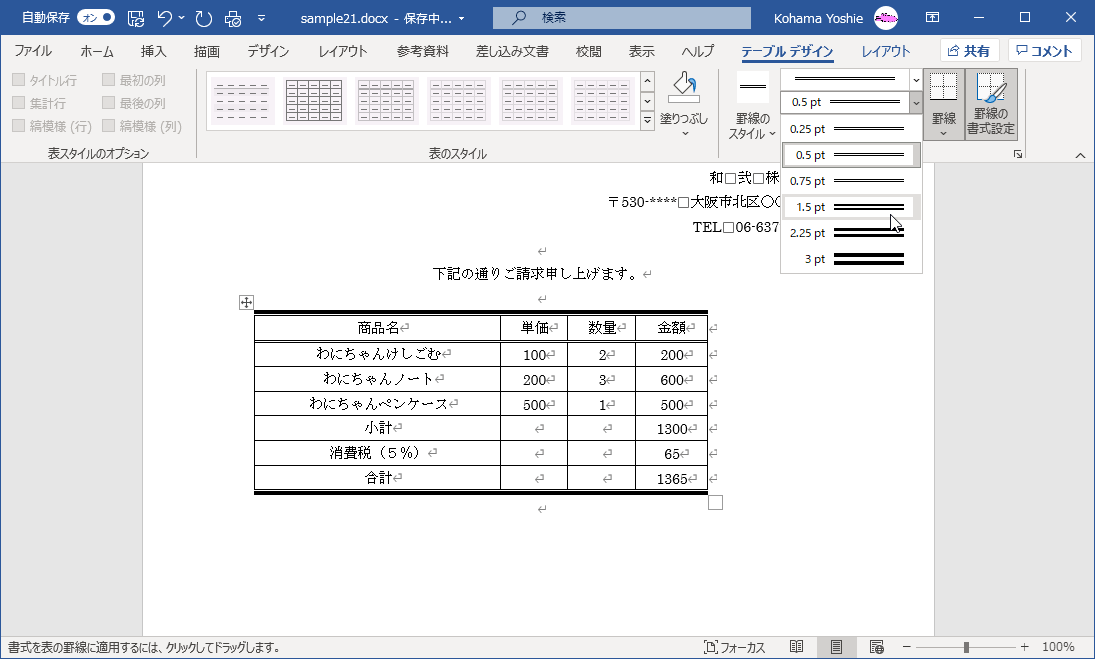Check the タイトル行 checkbox
The image size is (1095, 659).
point(19,80)
